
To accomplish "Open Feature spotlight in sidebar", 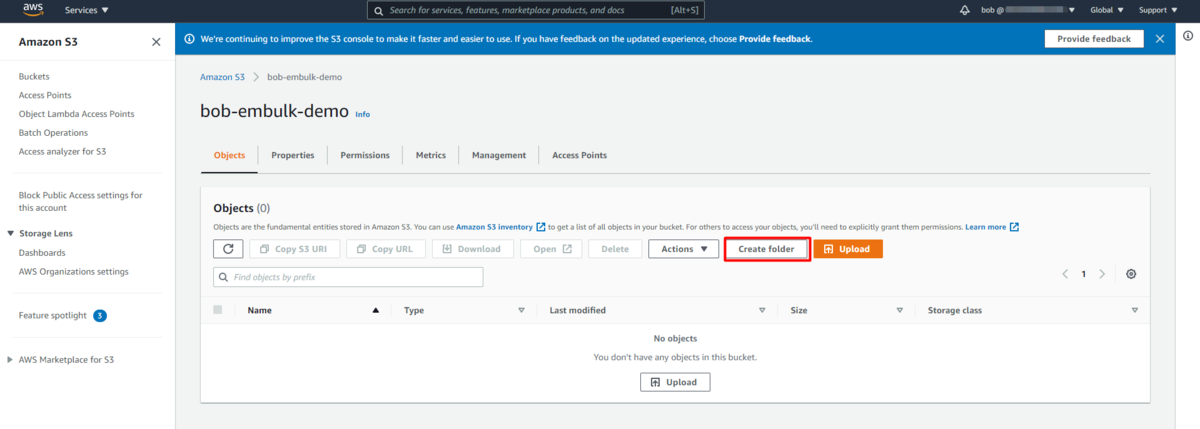I will pos(53,315).
